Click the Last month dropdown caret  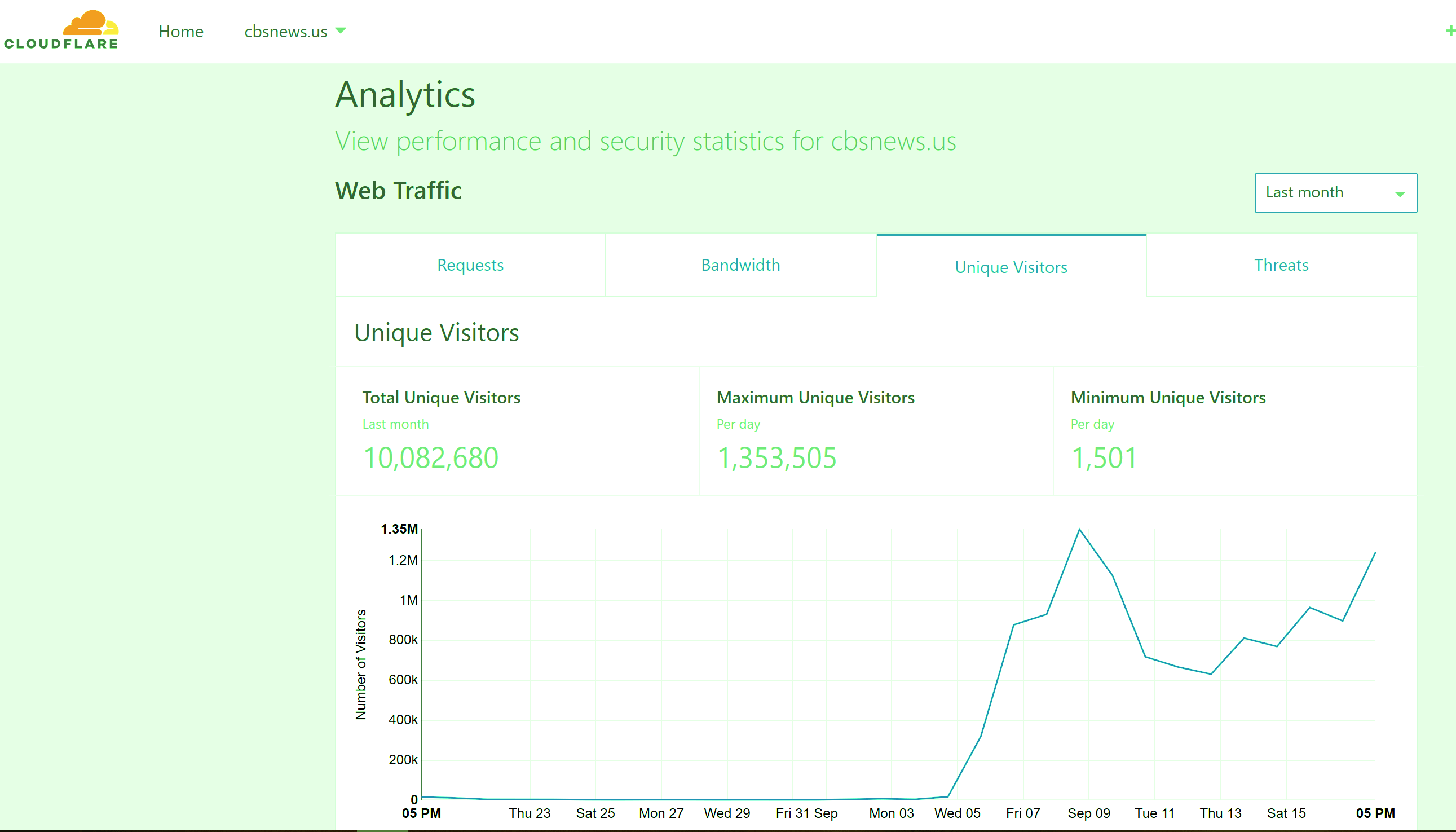click(x=1400, y=194)
